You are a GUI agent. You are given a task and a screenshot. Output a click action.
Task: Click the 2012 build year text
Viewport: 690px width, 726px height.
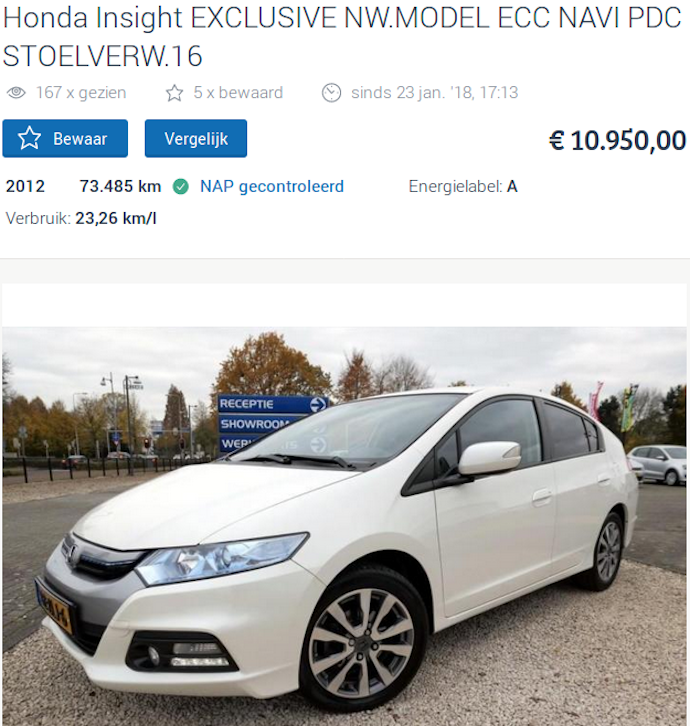coord(25,186)
